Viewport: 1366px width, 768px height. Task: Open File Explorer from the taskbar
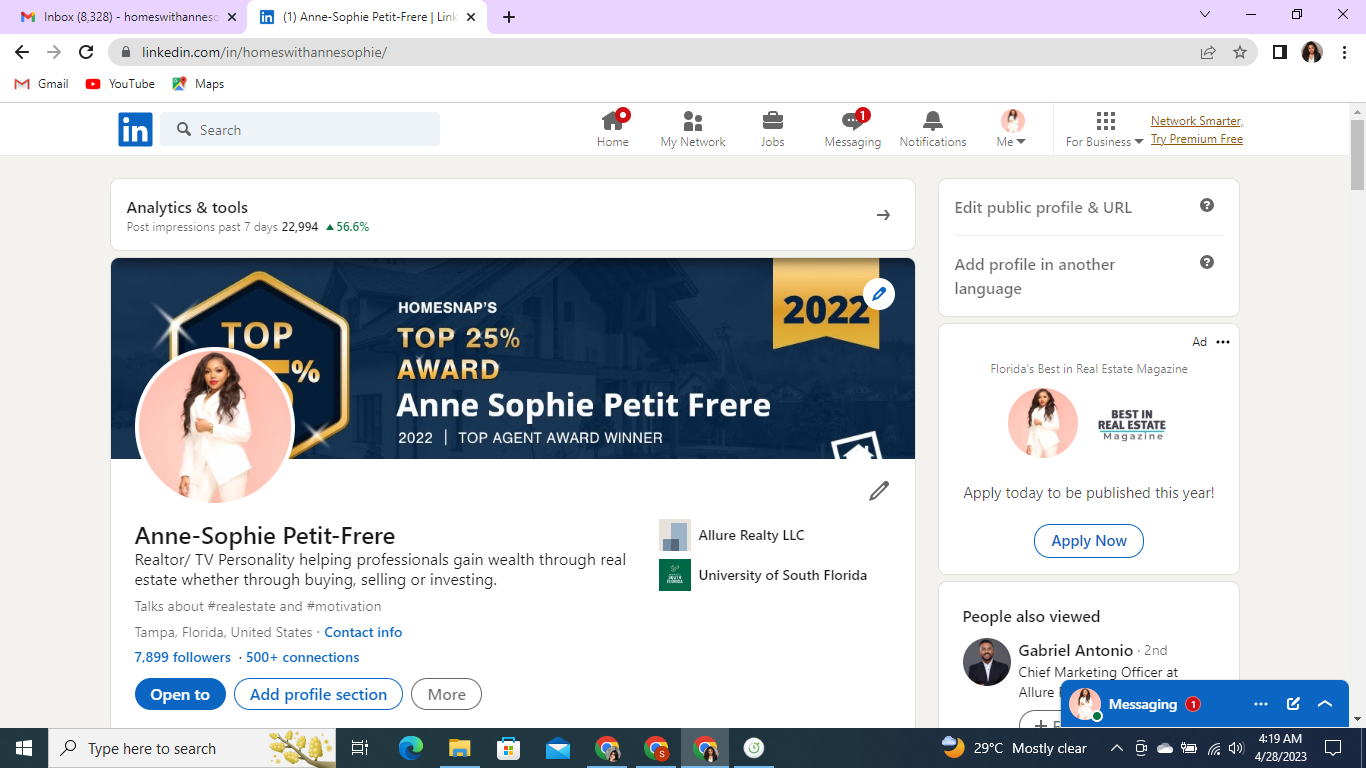(x=460, y=748)
